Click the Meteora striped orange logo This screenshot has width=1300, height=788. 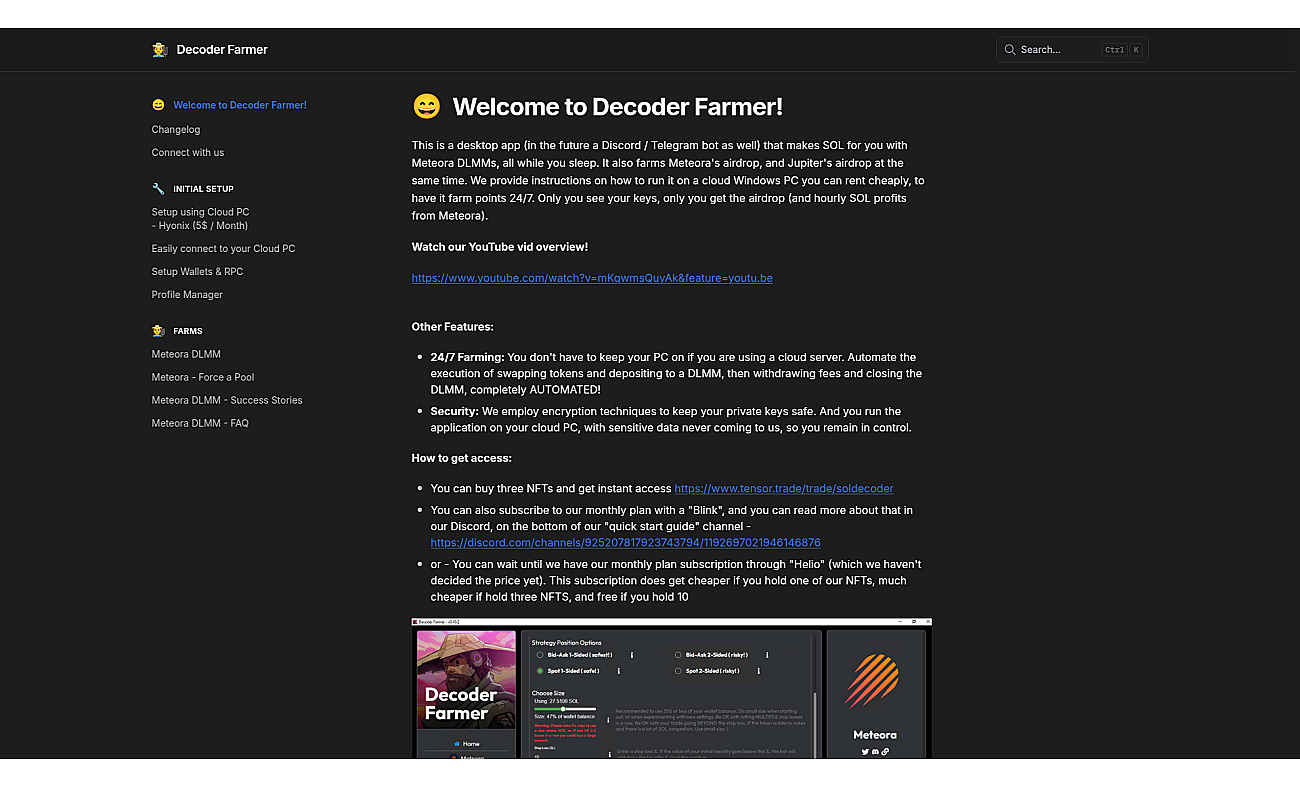point(872,681)
